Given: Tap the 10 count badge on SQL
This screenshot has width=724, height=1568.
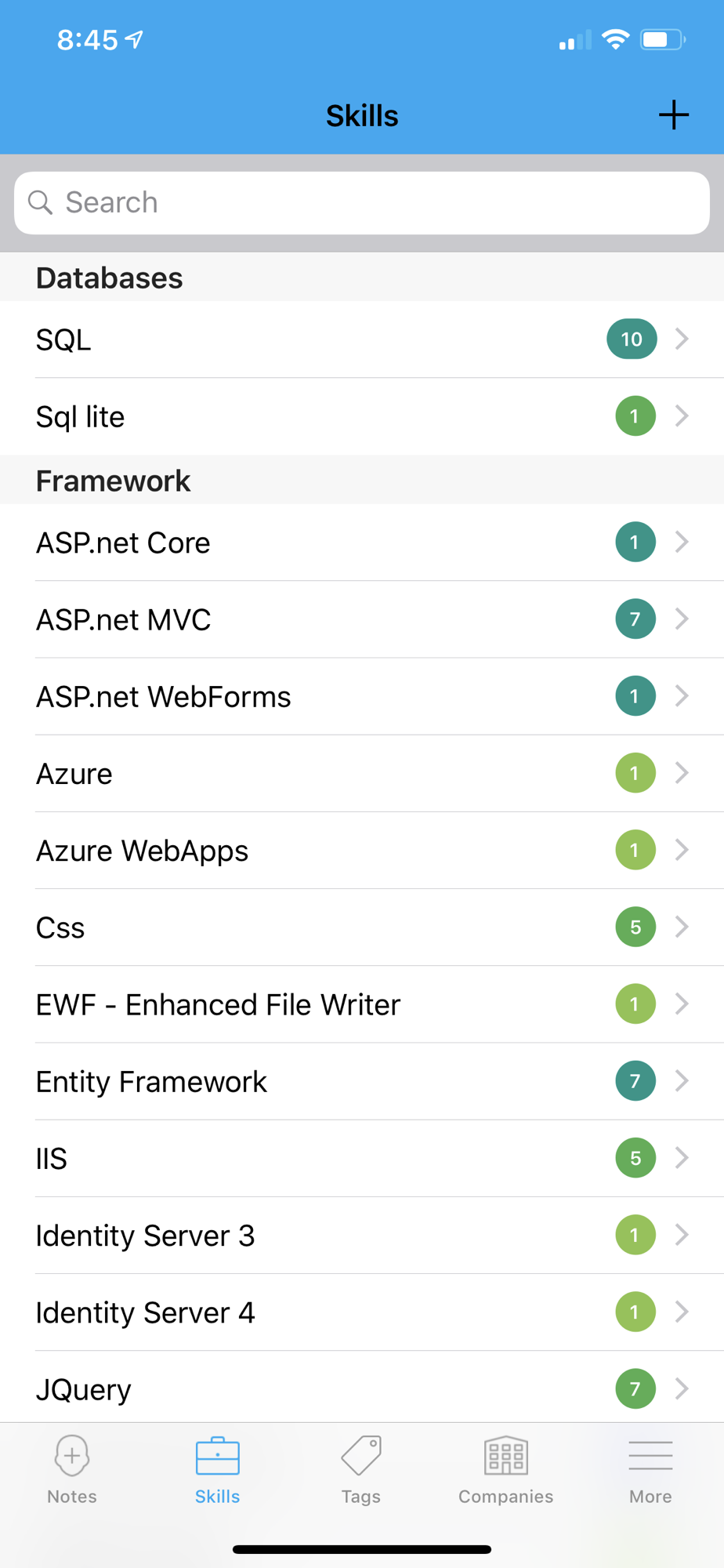Looking at the screenshot, I should pyautogui.click(x=632, y=339).
